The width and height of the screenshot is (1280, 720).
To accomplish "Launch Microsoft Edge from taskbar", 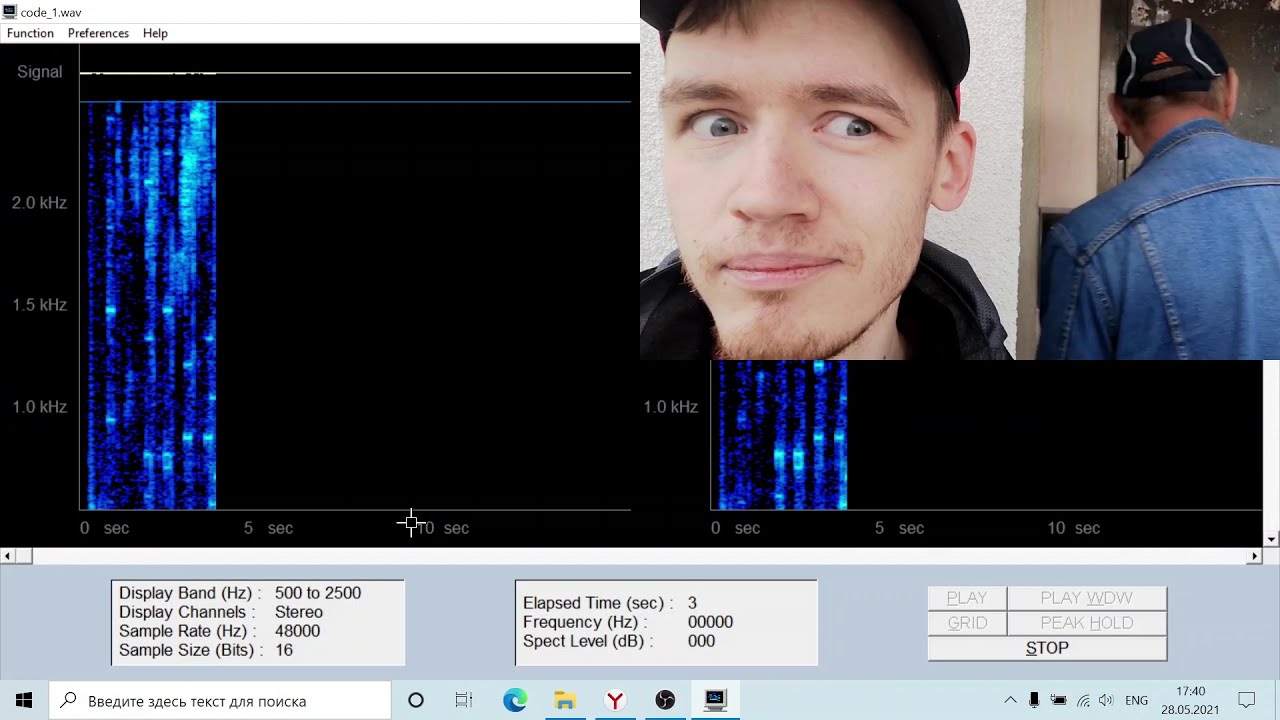I will pyautogui.click(x=515, y=701).
